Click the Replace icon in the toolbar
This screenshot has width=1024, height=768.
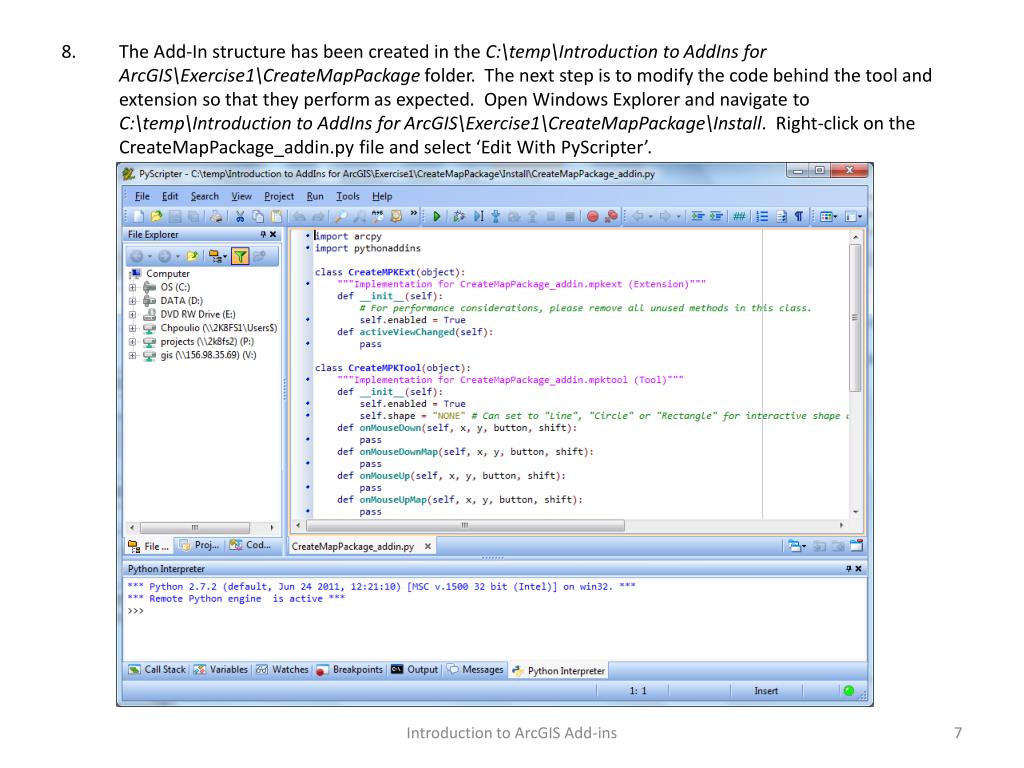click(x=377, y=216)
